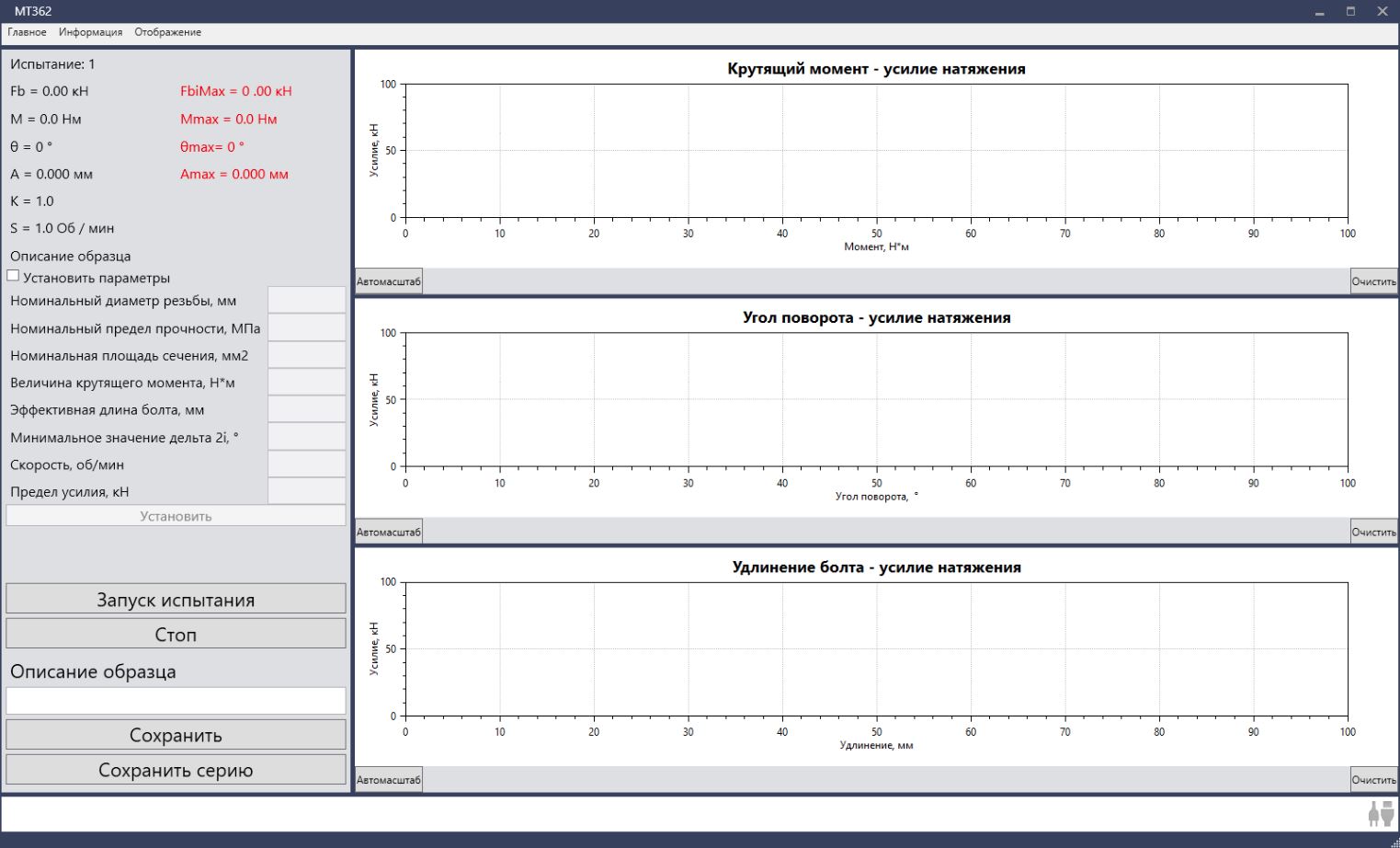Click the 'Эффективная длина болта' input field
The height and width of the screenshot is (848, 1400).
tap(307, 409)
